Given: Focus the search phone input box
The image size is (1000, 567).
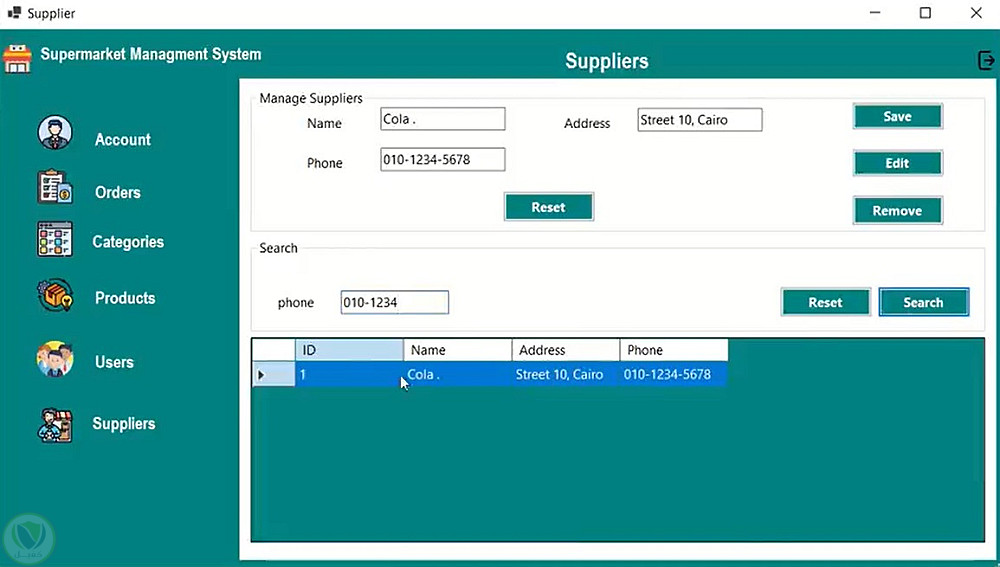Looking at the screenshot, I should pyautogui.click(x=394, y=302).
